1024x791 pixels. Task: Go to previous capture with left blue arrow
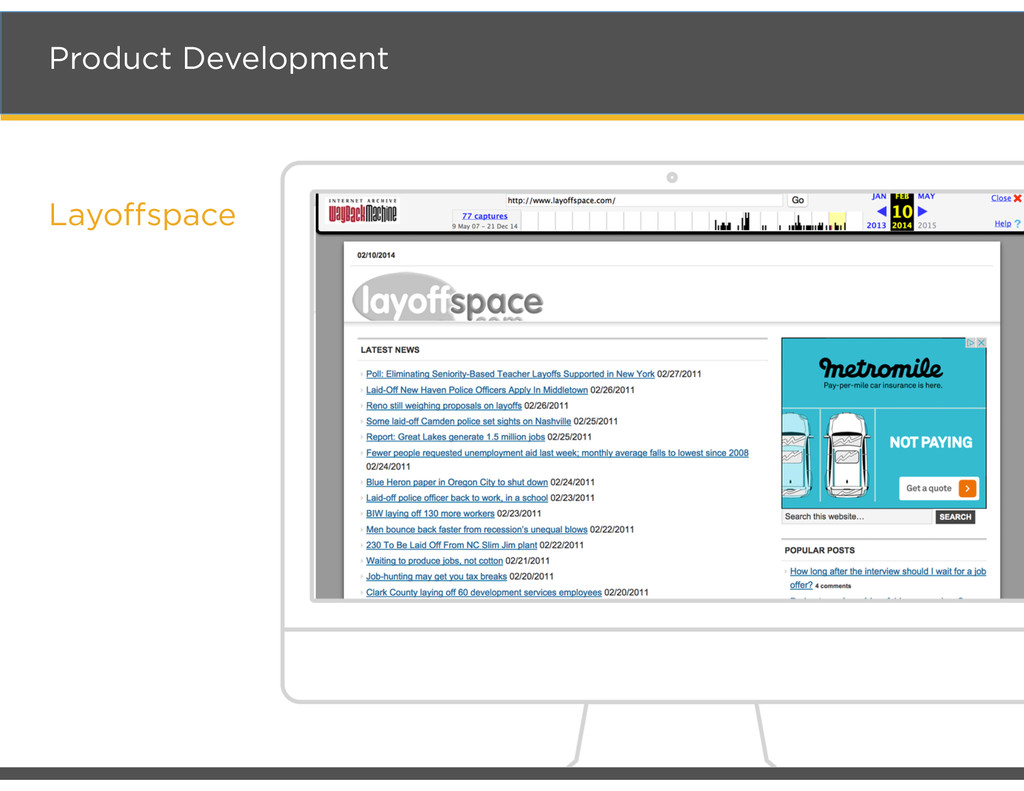click(x=881, y=212)
